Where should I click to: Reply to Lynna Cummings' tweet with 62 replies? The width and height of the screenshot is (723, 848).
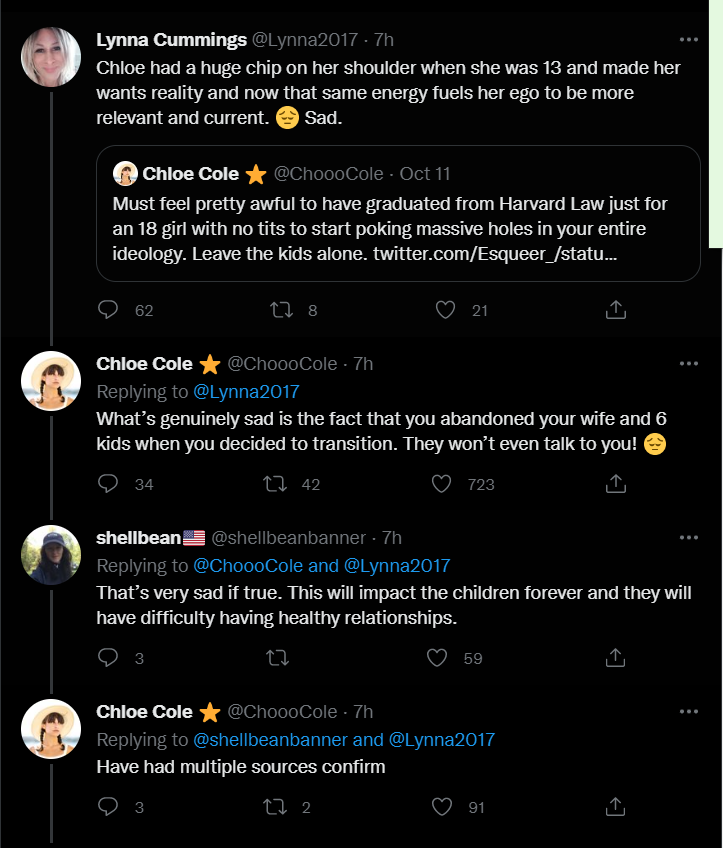click(x=108, y=309)
